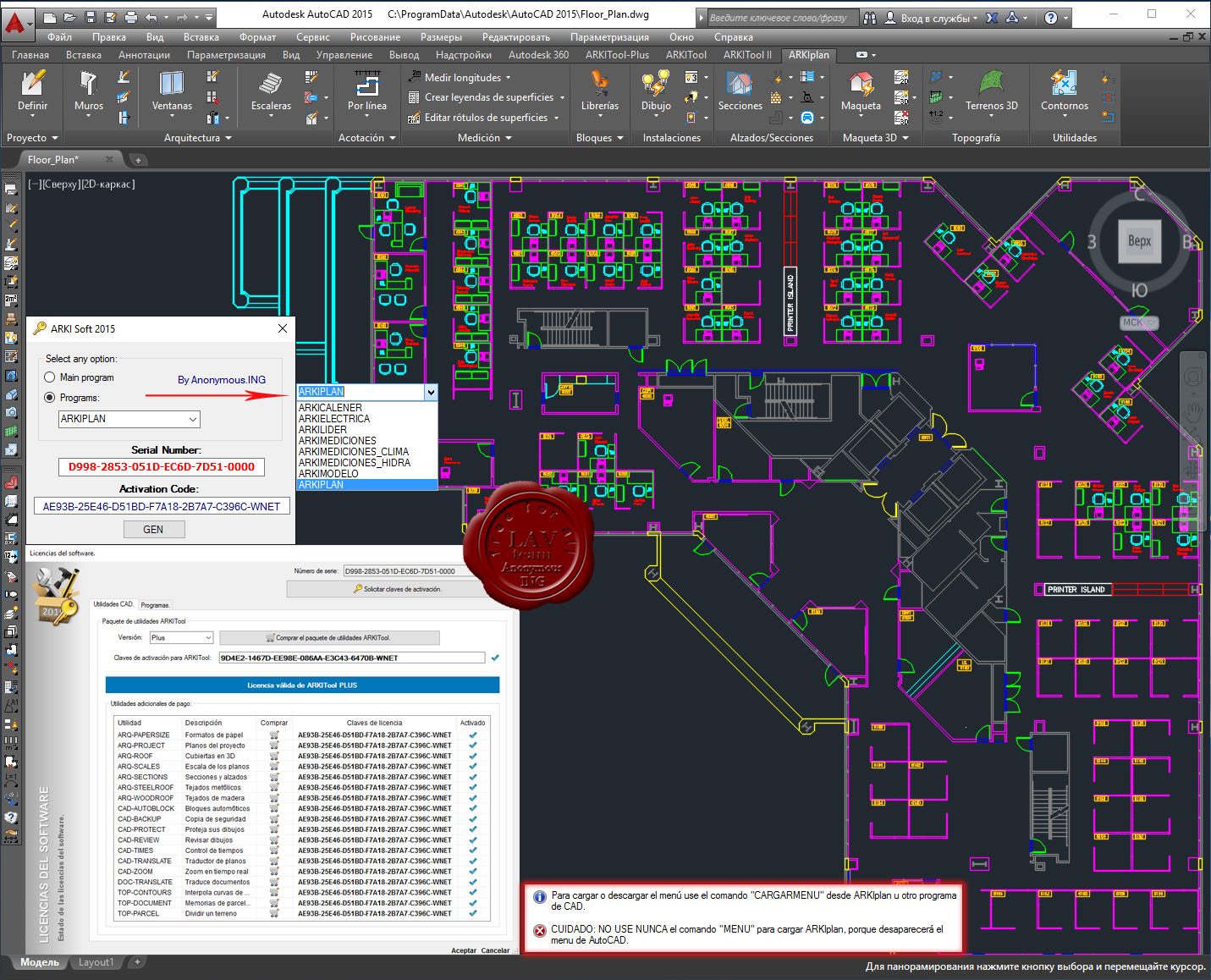This screenshot has height=980, width=1211.
Task: Open the Escaleras stairs tool
Action: 271,91
